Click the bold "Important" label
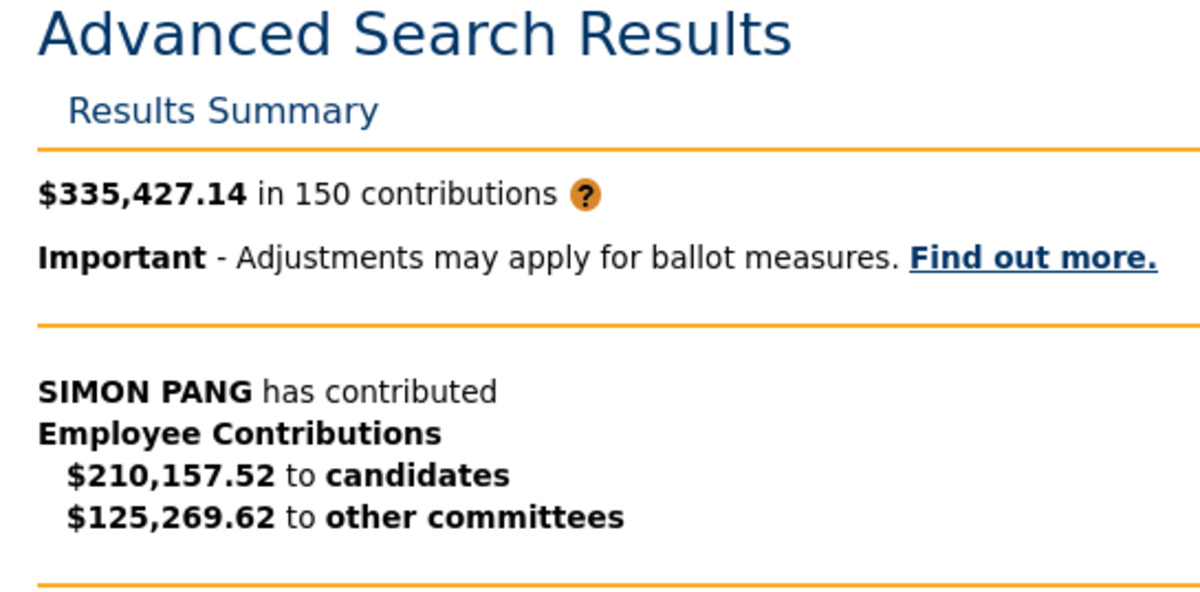1200x592 pixels. (x=121, y=259)
